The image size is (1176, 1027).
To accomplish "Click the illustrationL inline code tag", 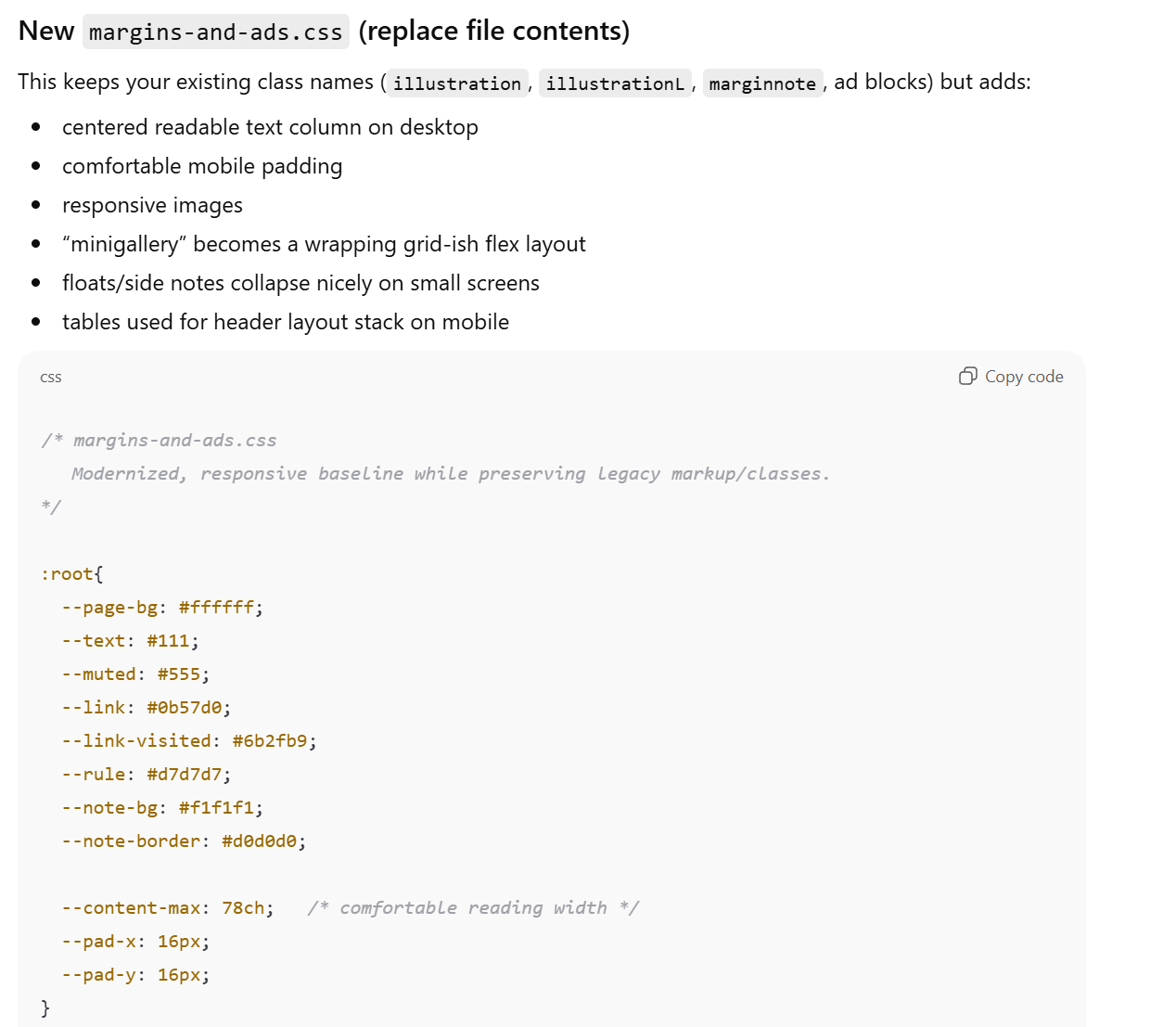I will click(x=615, y=83).
